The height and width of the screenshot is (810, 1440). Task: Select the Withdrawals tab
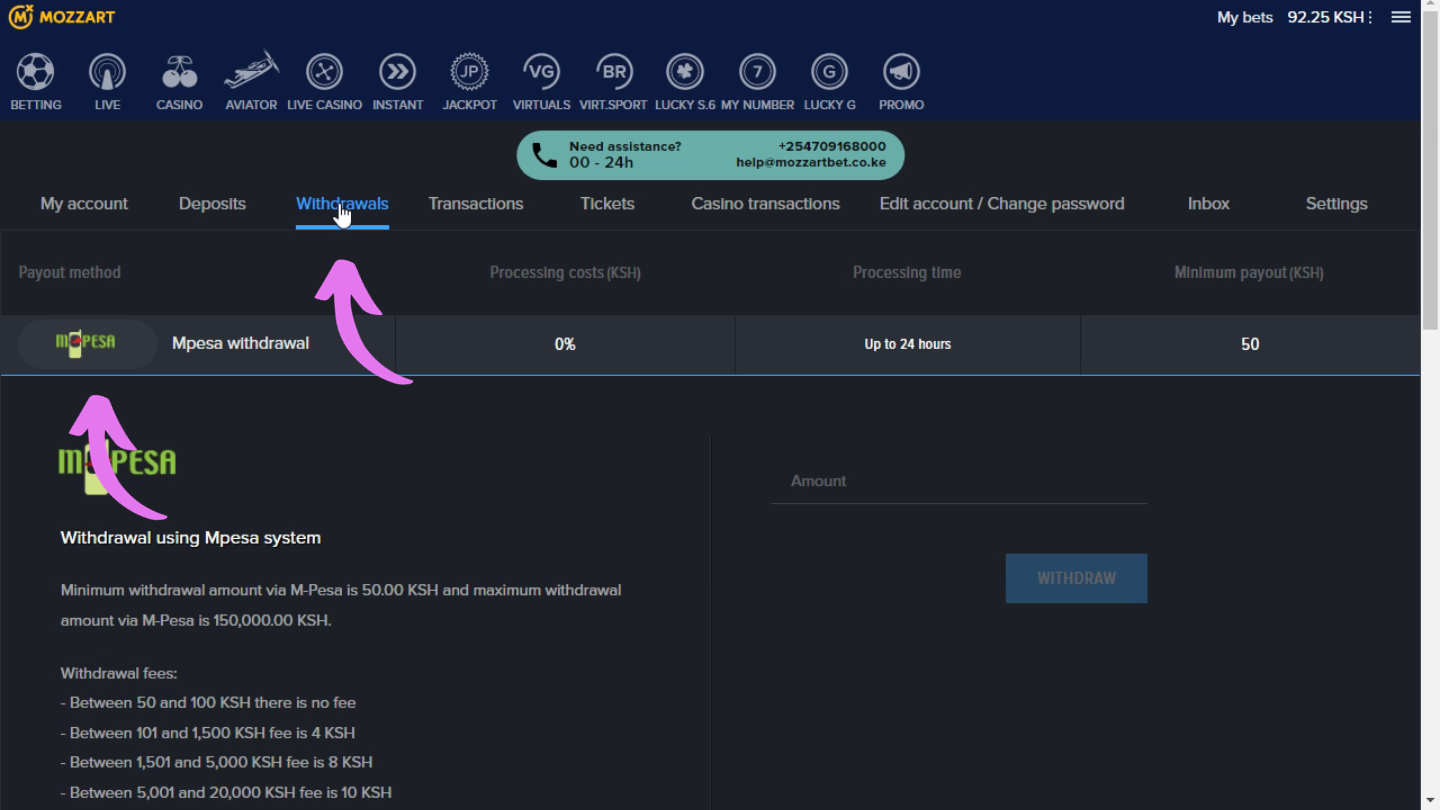point(342,204)
